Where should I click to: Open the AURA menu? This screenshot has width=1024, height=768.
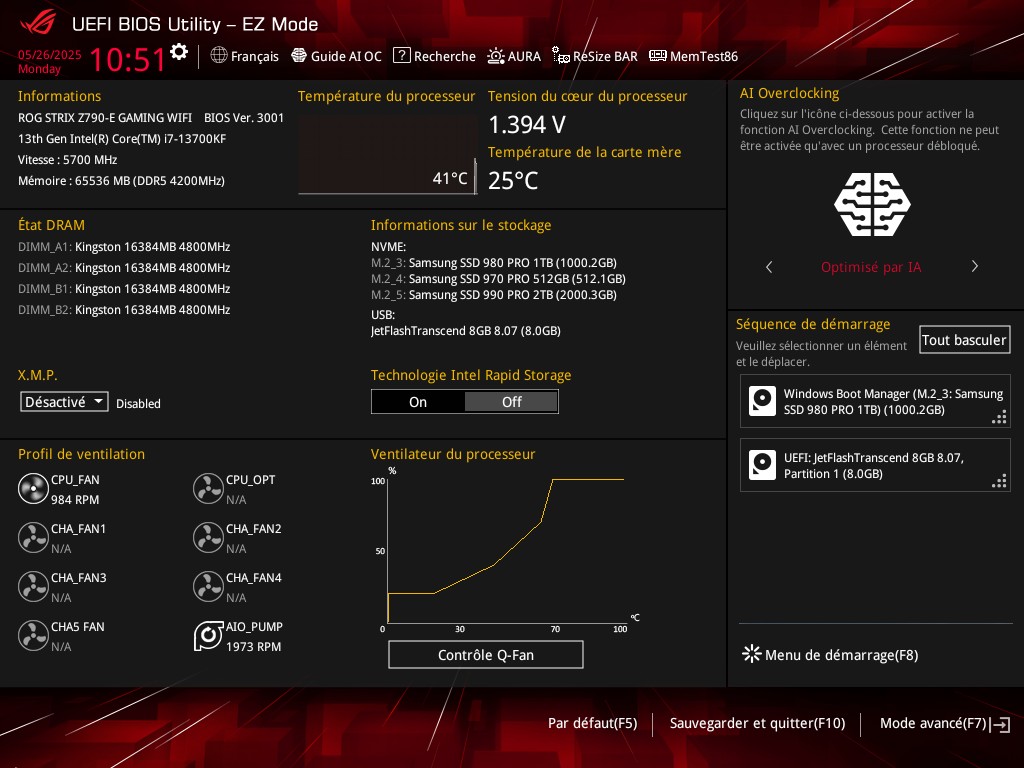514,56
